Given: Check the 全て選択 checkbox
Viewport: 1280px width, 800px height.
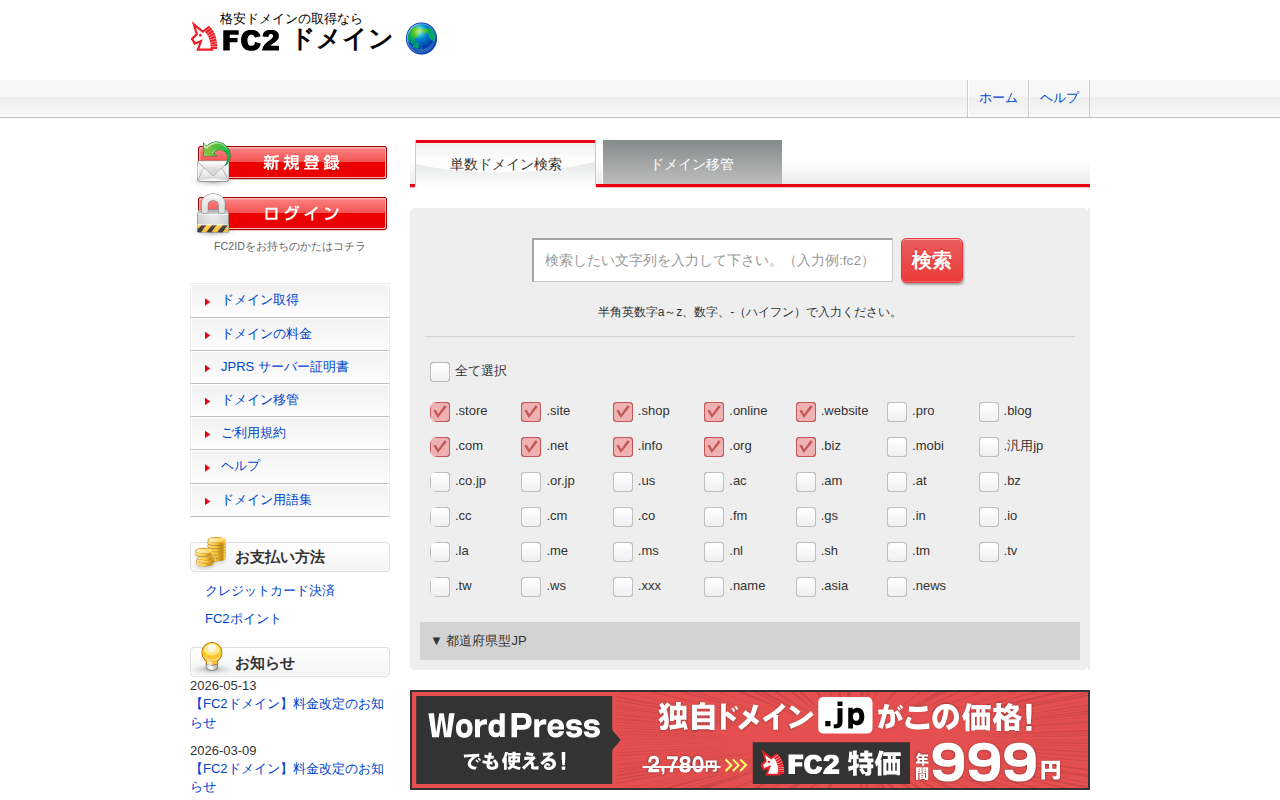Looking at the screenshot, I should click(440, 372).
